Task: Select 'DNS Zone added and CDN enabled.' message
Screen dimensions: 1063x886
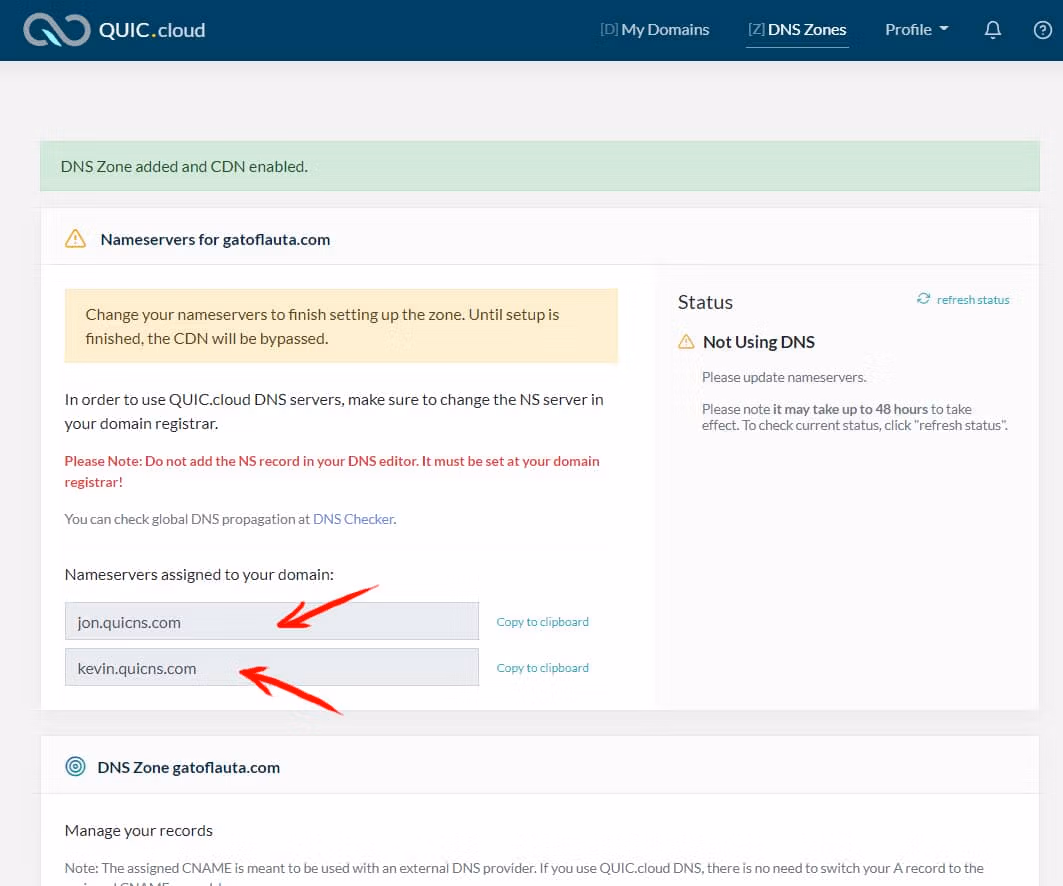Action: pos(184,167)
